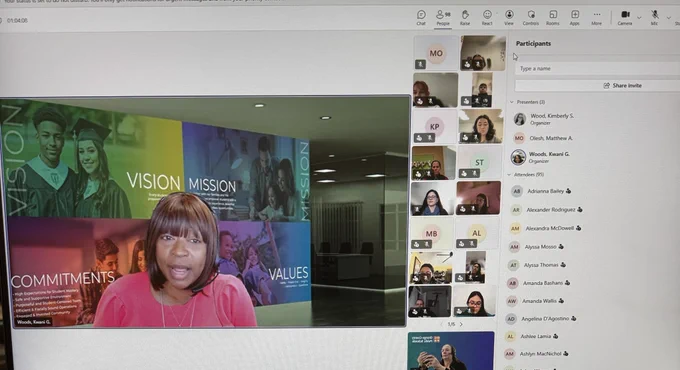Click raised hand icon beside Alexander Rodriguez
Viewport: 680px width, 370px height.
pyautogui.click(x=580, y=210)
